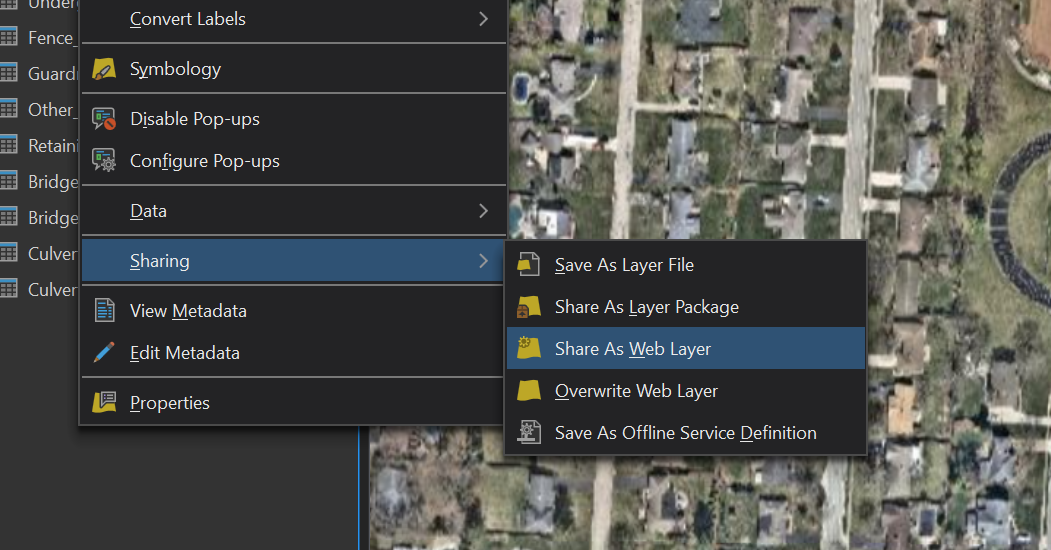The image size is (1051, 550).
Task: Expand the Convert Labels submenu arrow
Action: click(483, 19)
